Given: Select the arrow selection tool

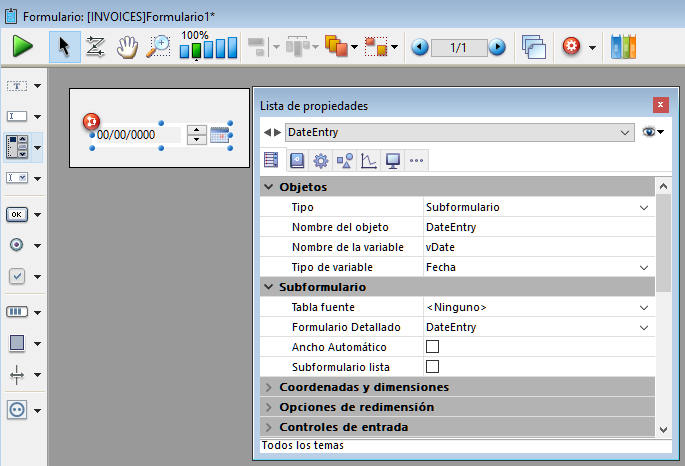Looking at the screenshot, I should coord(64,46).
